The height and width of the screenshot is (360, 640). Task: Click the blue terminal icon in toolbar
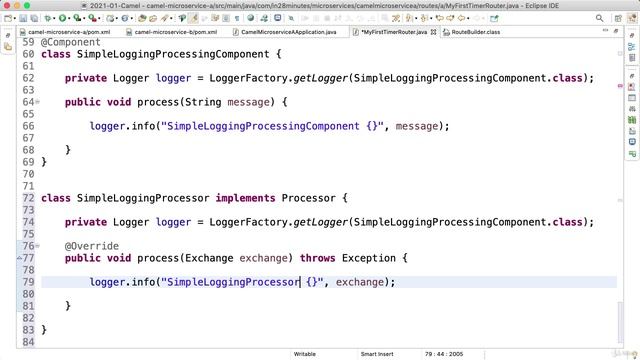(x=278, y=18)
